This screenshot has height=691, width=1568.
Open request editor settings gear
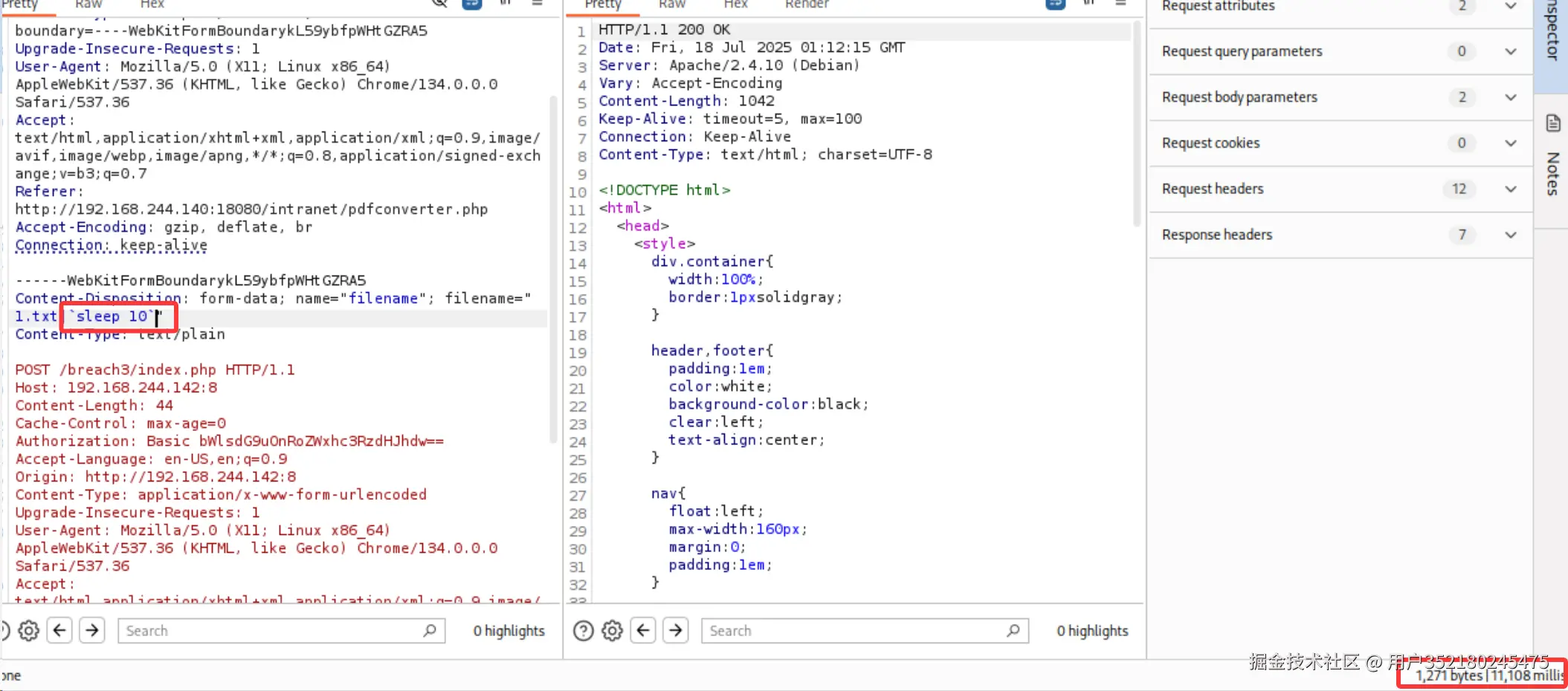coord(29,631)
